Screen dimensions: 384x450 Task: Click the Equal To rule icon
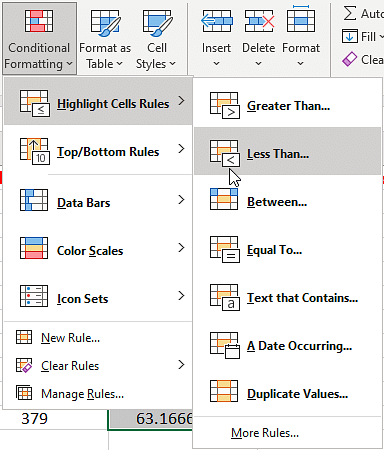pos(225,250)
